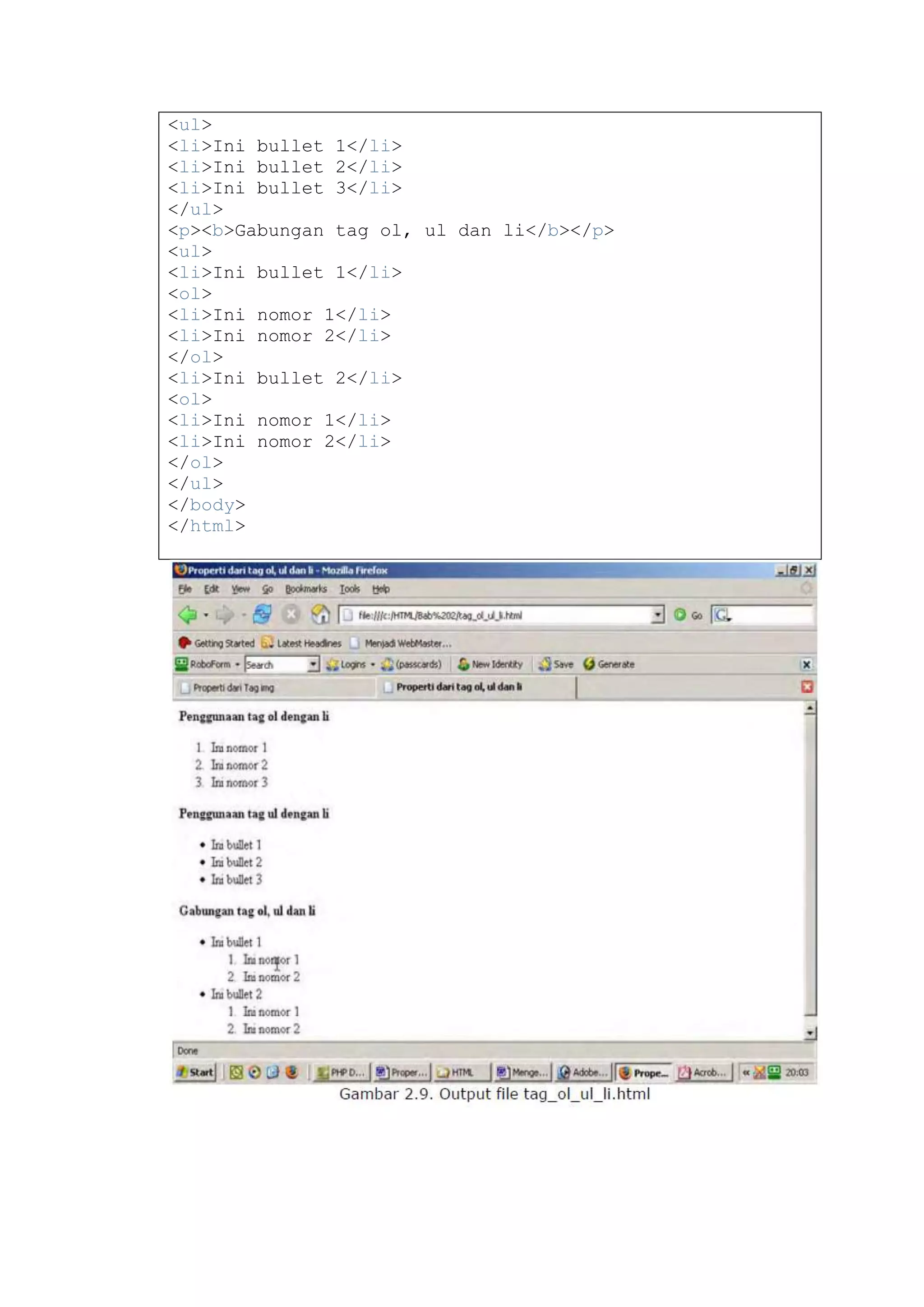Open the Bookmarks menu
This screenshot has width=924, height=1307.
[x=305, y=589]
